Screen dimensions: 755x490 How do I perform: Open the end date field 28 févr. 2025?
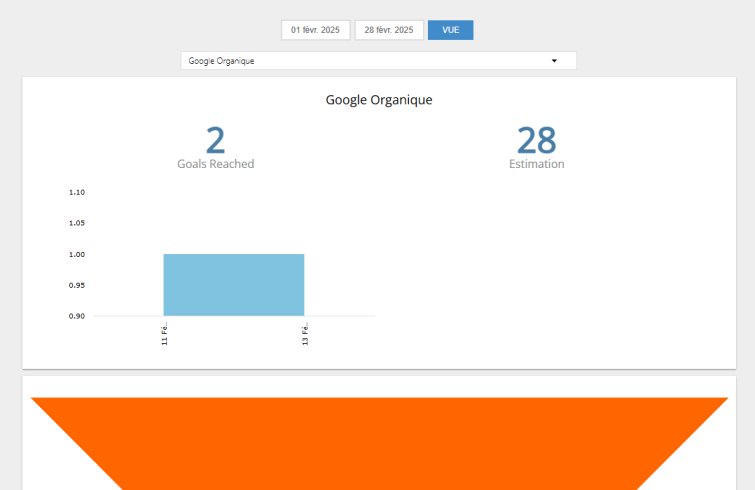click(389, 30)
